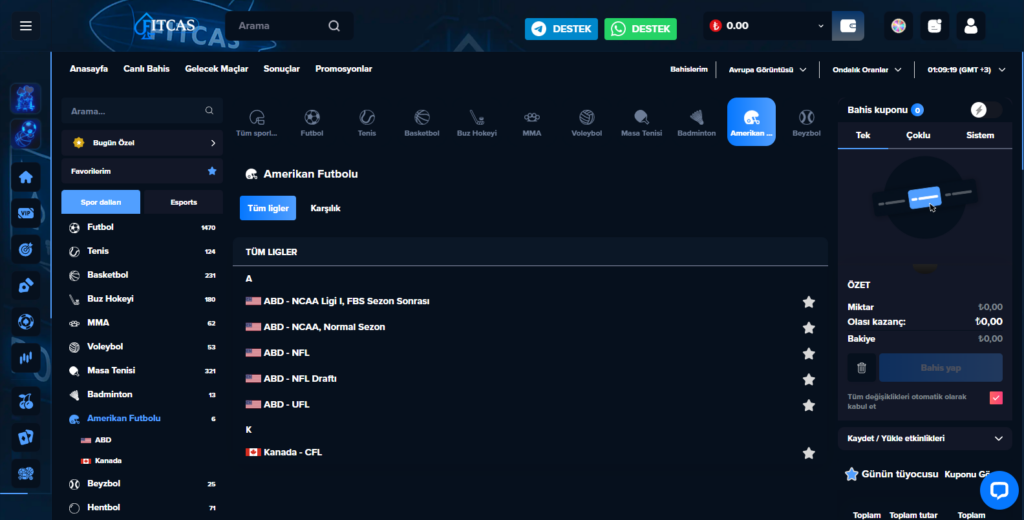Viewport: 1024px width, 520px height.
Task: Open the live chat bubble icon
Action: [999, 490]
